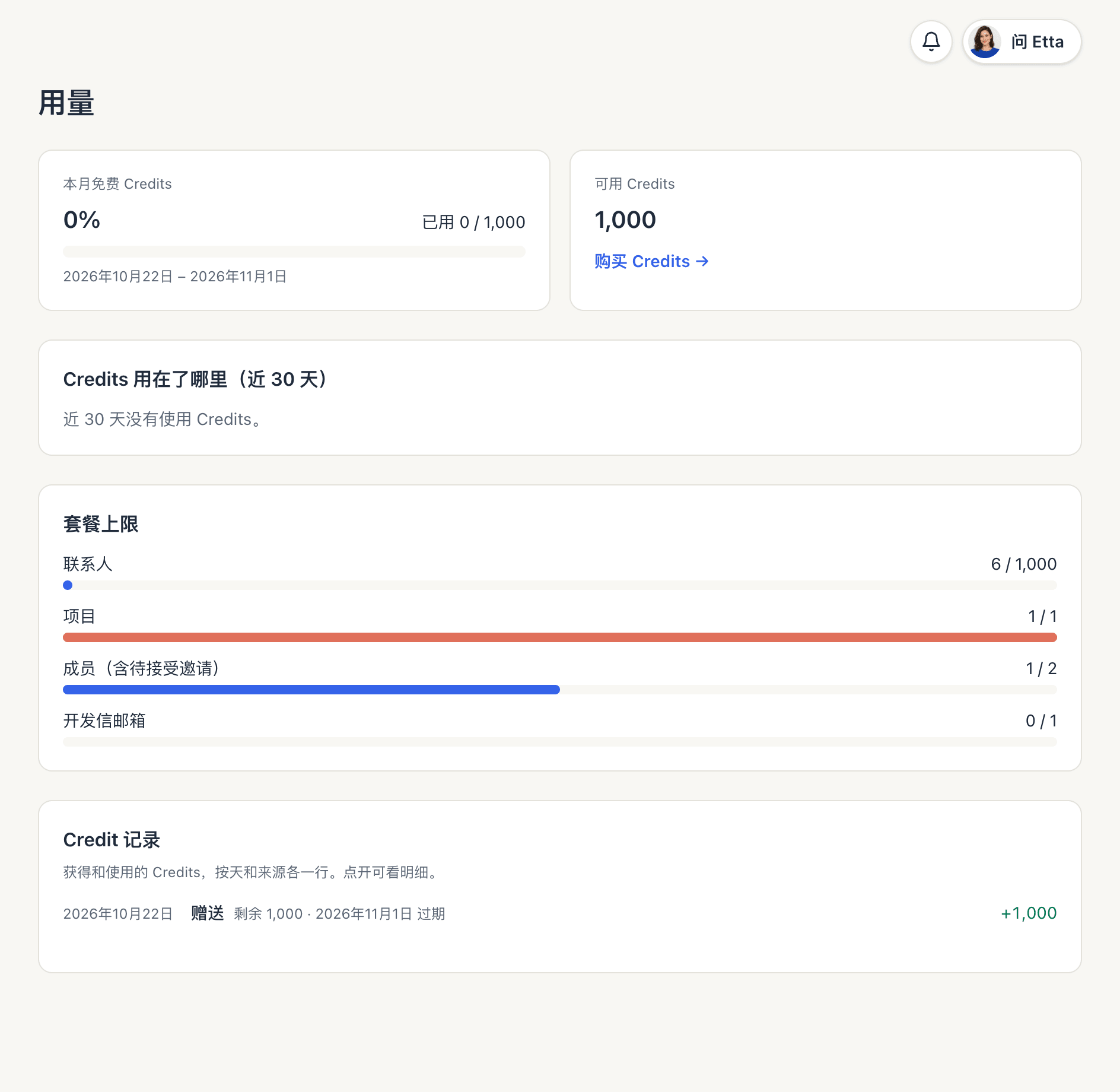Click the record date 2026年10月22日
The height and width of the screenshot is (1092, 1120).
[x=118, y=914]
